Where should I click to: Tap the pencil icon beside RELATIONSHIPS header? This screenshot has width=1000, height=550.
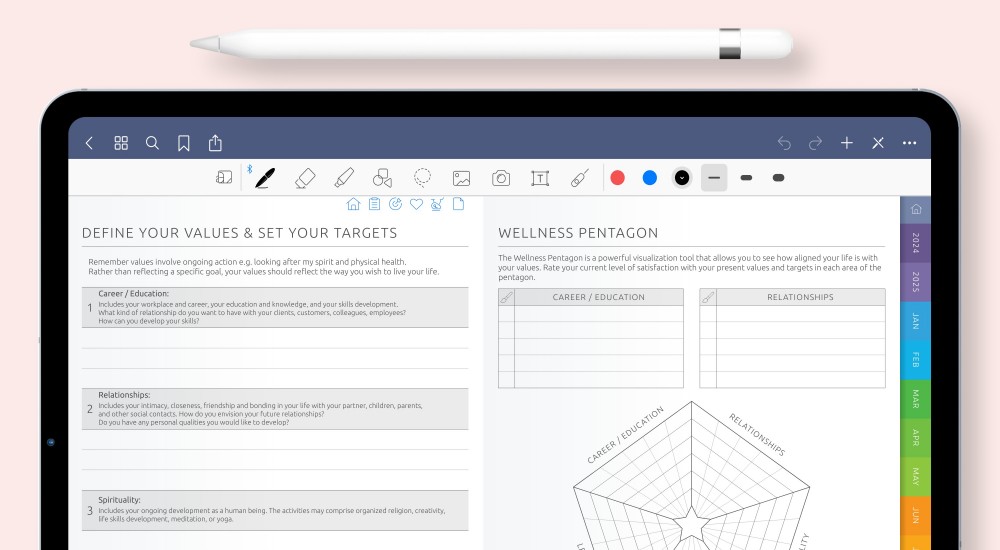tap(708, 297)
